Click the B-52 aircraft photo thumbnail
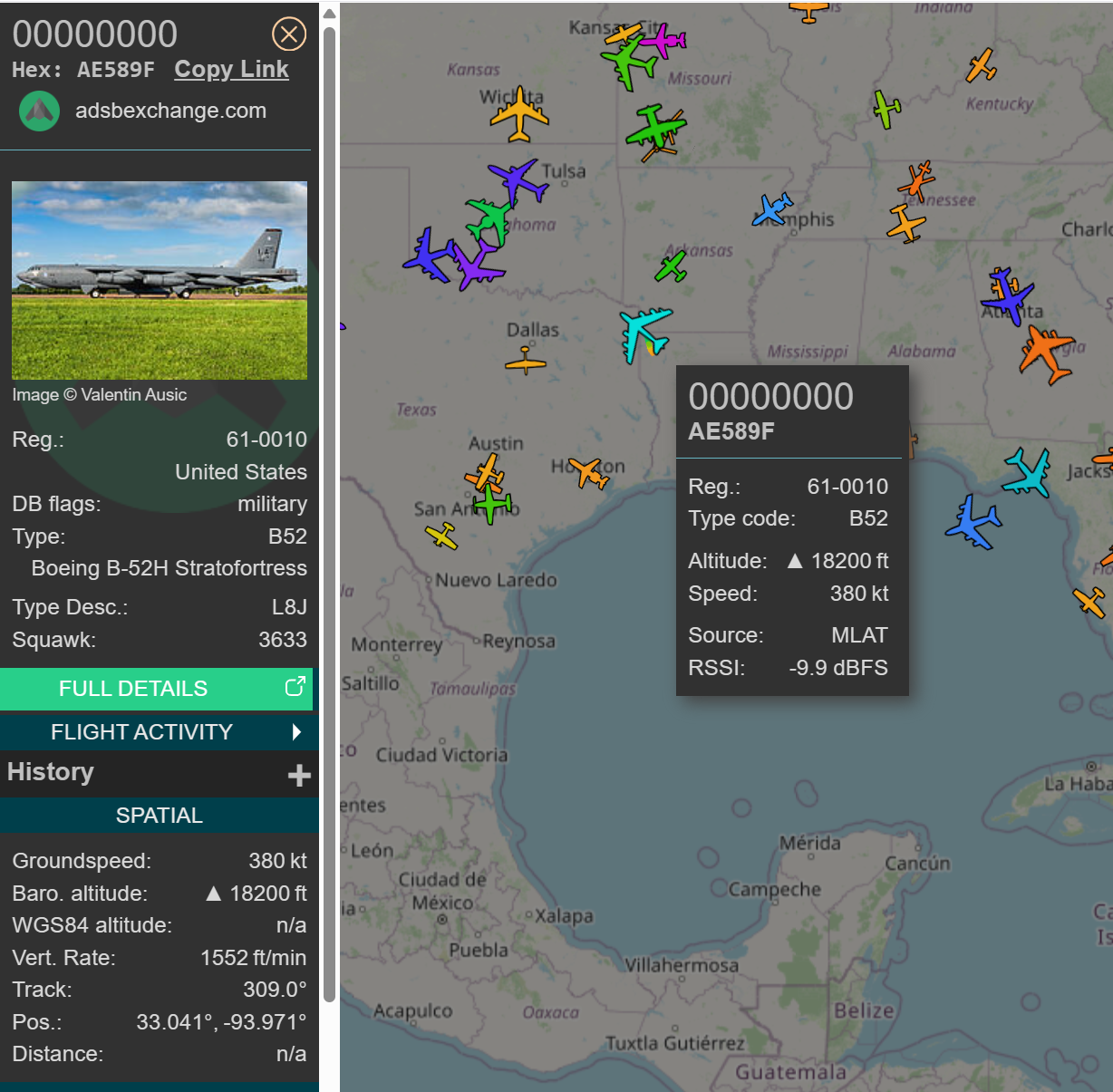Image resolution: width=1113 pixels, height=1092 pixels. coord(160,280)
